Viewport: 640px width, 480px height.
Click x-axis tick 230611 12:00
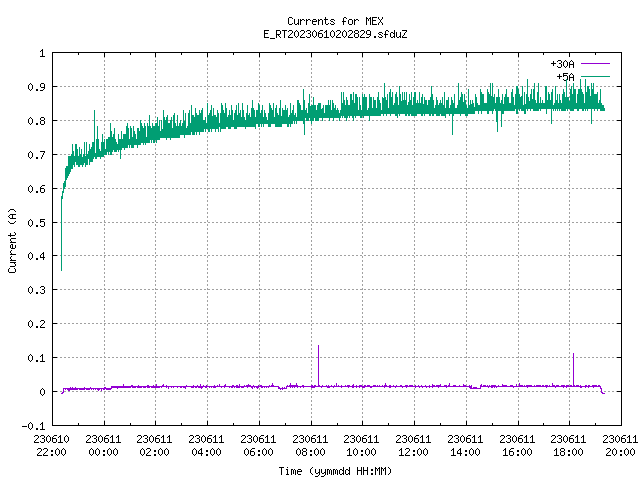click(x=413, y=445)
